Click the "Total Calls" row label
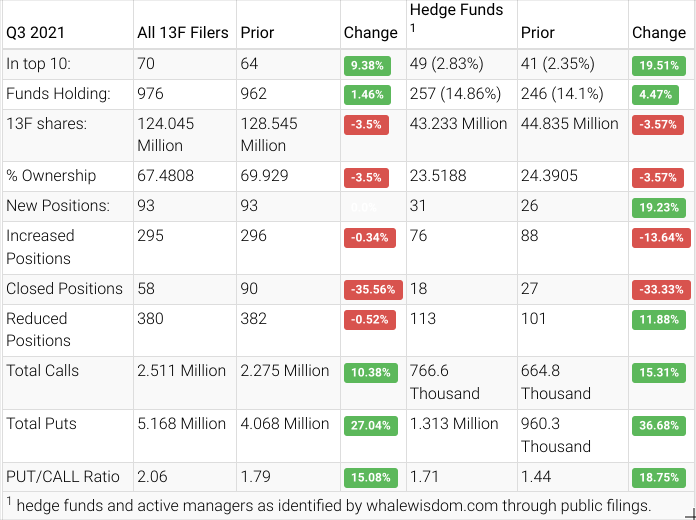The height and width of the screenshot is (520, 696). point(43,370)
